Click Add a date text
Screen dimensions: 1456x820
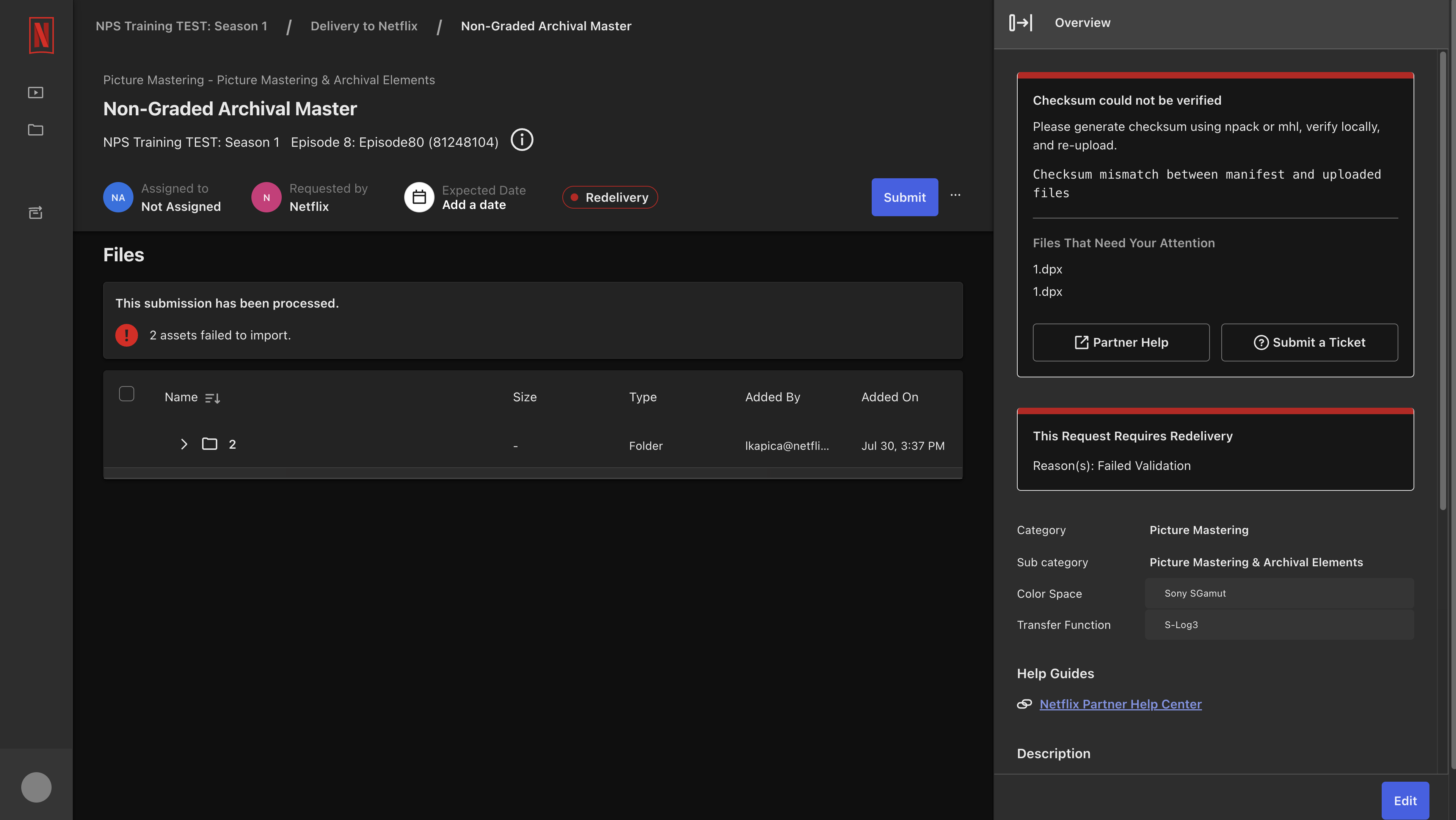[x=474, y=205]
